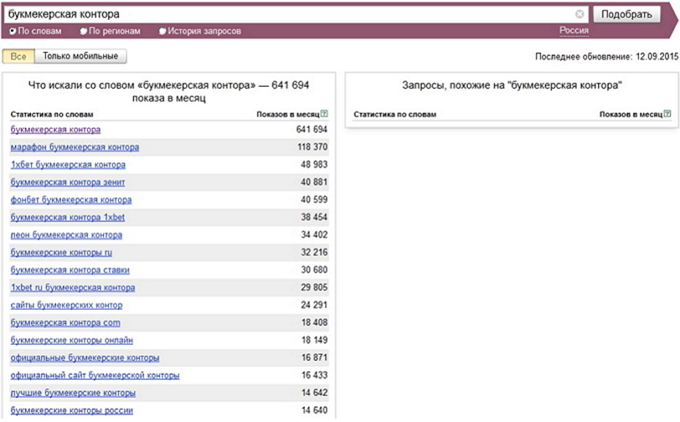Select the 'По словам' radio button
This screenshot has height=422, width=680.
(13, 31)
